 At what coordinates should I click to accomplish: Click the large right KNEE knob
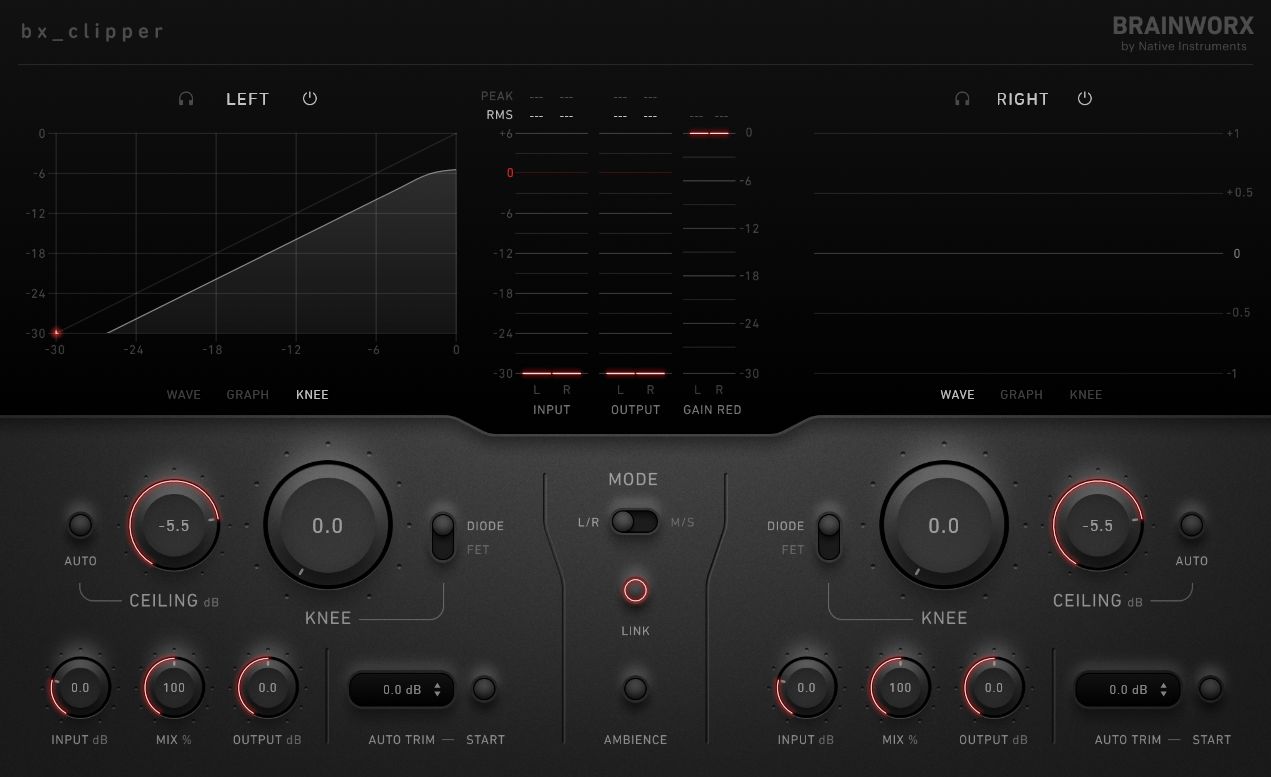944,525
